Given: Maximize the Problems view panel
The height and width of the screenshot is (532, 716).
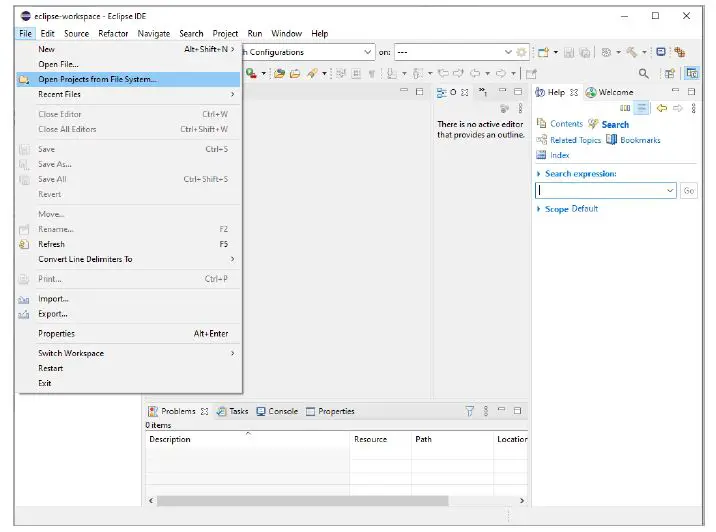Looking at the screenshot, I should click(517, 411).
